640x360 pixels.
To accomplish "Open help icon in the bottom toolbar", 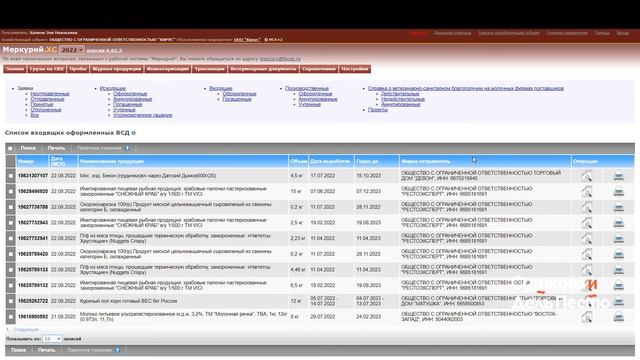I will click(117, 350).
